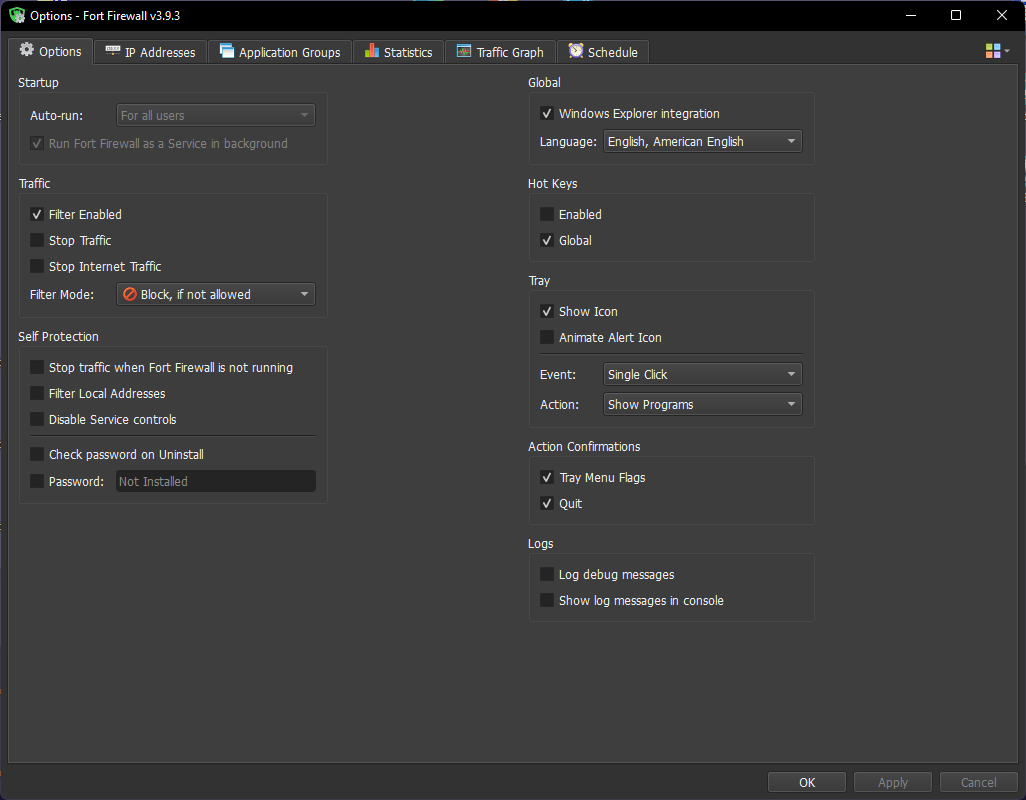
Task: Open the Statistics tab
Action: point(398,52)
